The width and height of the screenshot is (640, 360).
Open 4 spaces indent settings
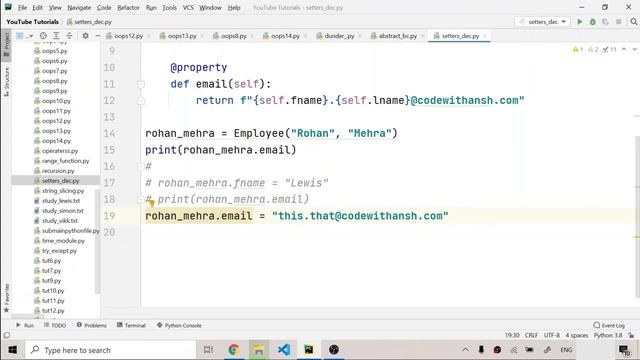tap(577, 335)
